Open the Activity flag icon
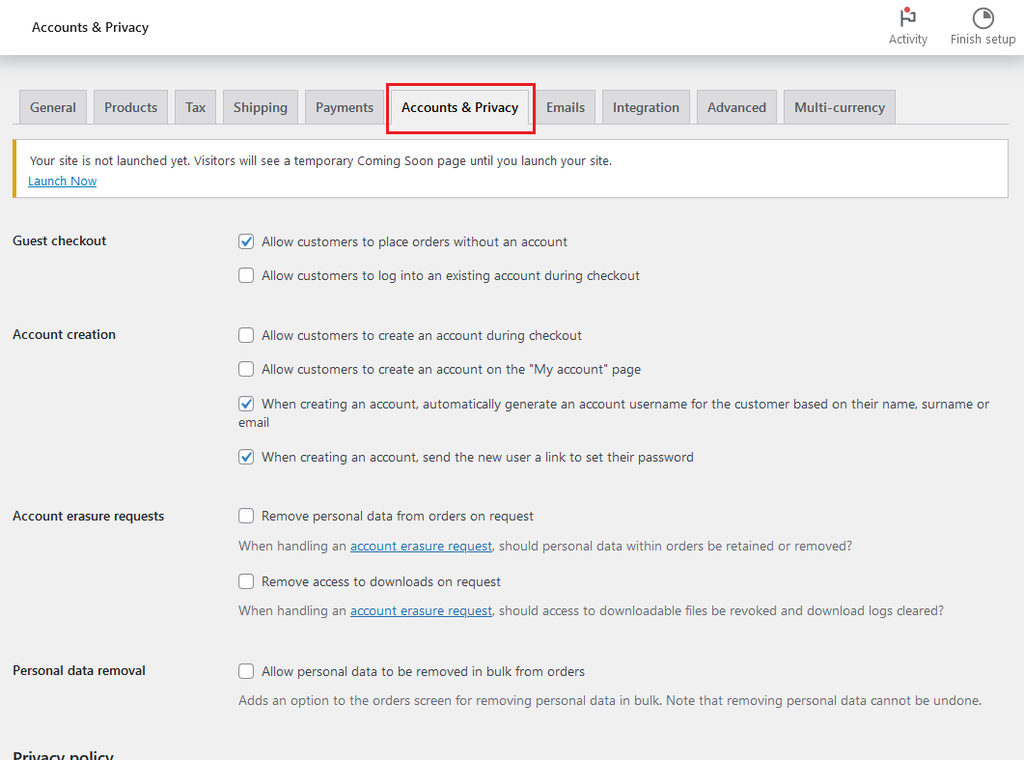The image size is (1024, 760). pos(908,18)
